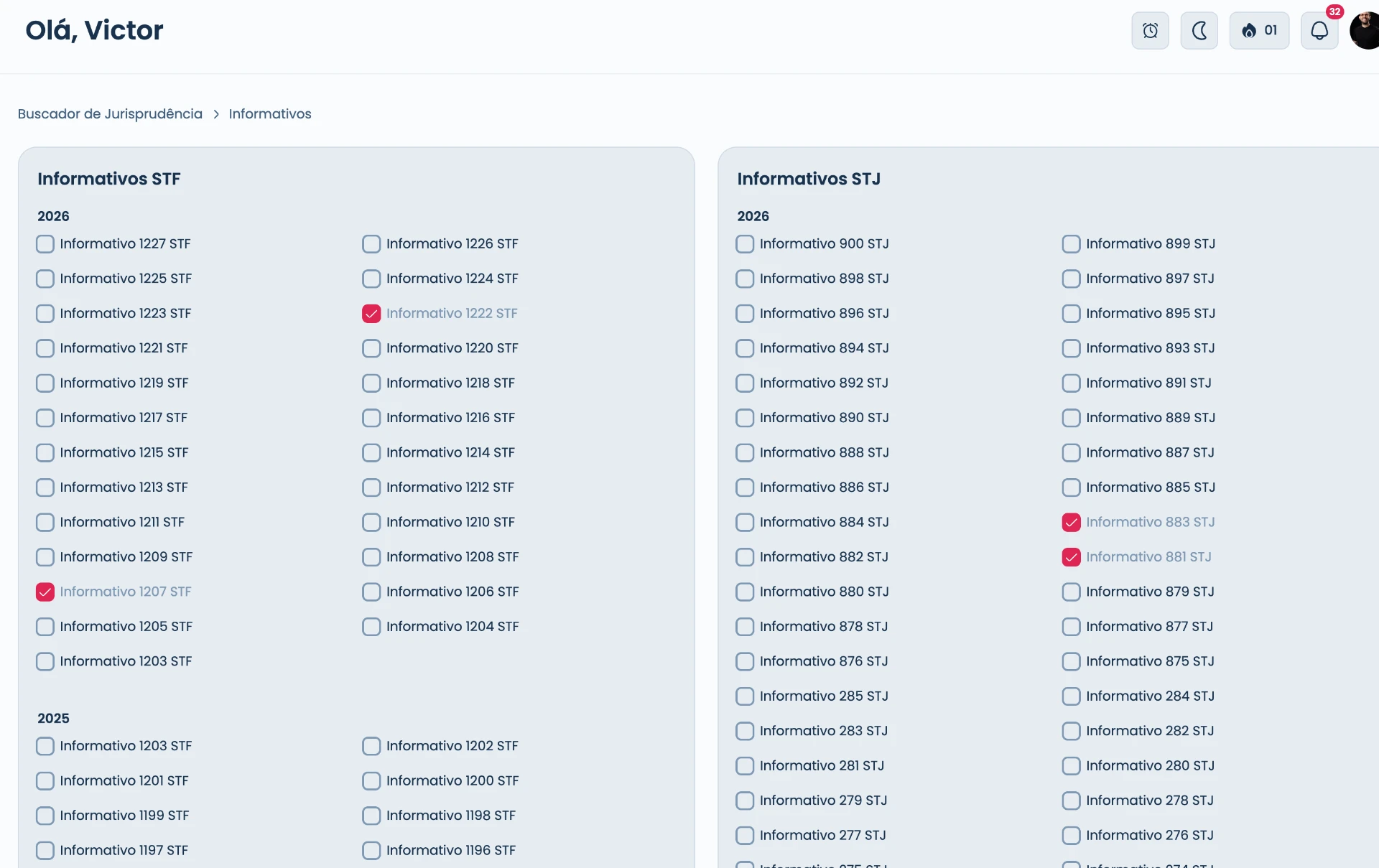
Task: Select the Informativo 1209 STF label
Action: point(126,557)
